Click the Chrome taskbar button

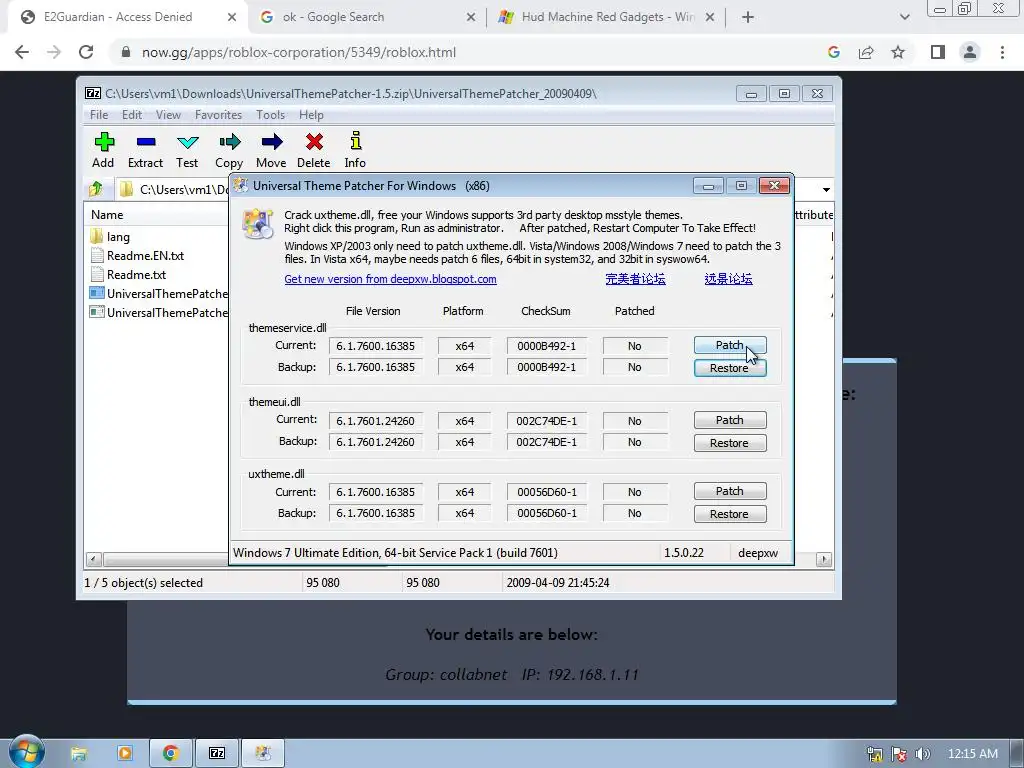coord(170,754)
